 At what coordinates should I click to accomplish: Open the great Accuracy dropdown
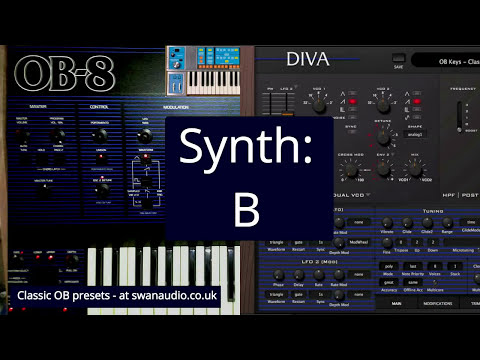[x=389, y=282]
